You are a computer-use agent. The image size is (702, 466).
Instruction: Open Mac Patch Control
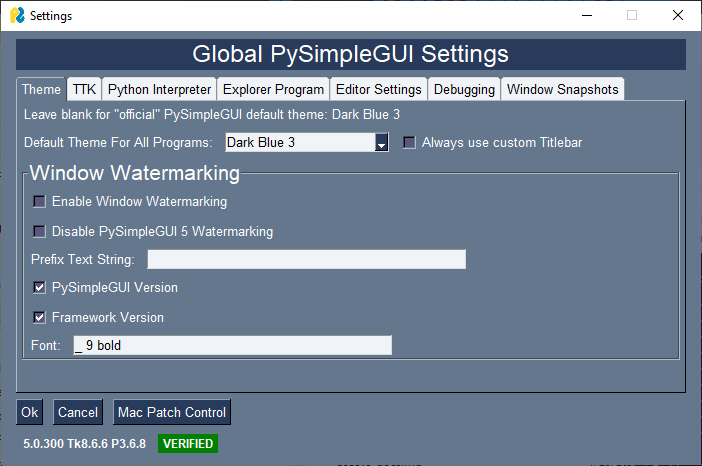point(172,412)
